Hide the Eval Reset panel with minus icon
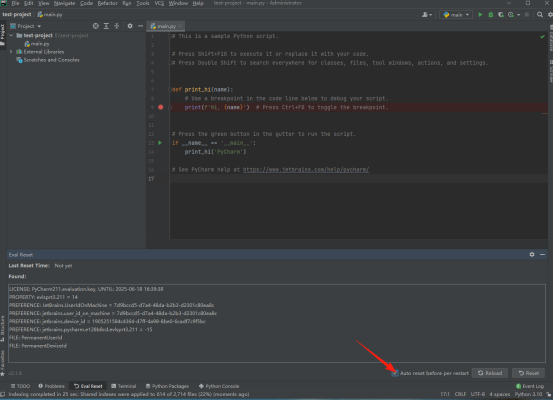This screenshot has height=400, width=554. coord(542,254)
